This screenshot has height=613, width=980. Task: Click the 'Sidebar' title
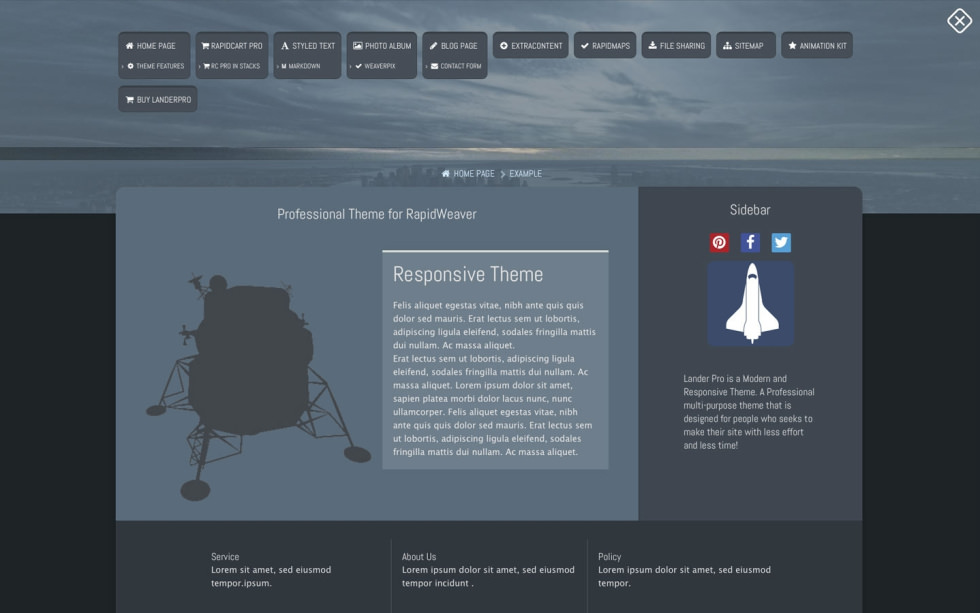coord(750,210)
